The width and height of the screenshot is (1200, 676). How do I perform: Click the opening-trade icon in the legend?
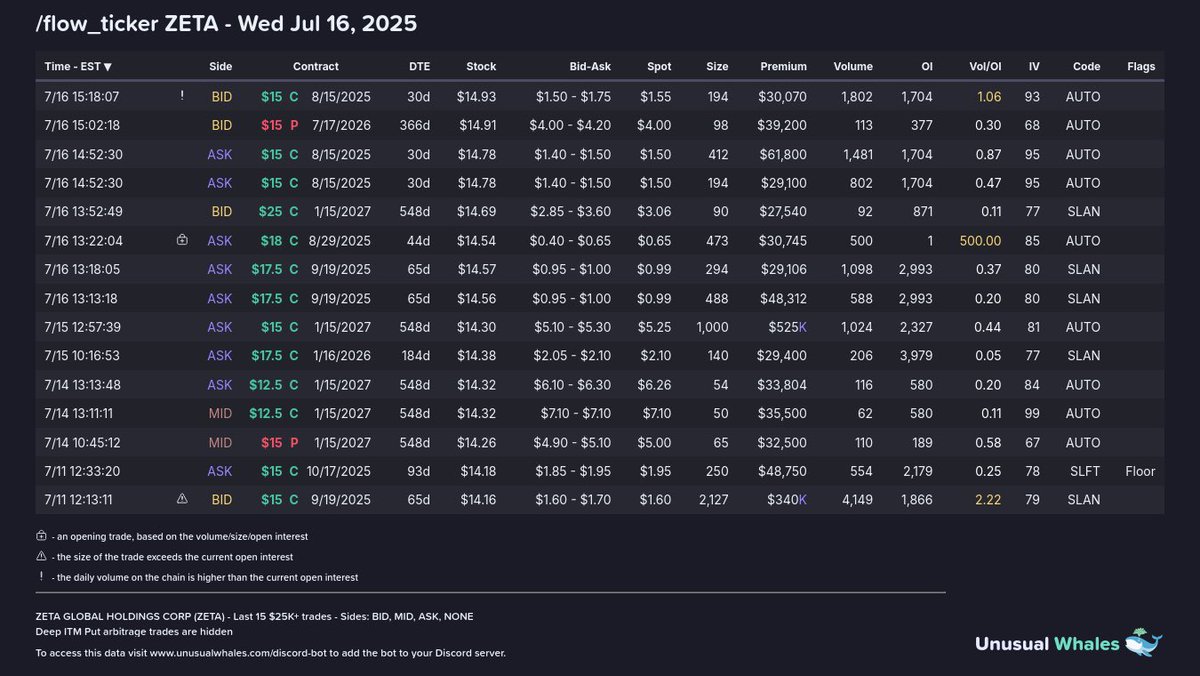click(x=41, y=537)
